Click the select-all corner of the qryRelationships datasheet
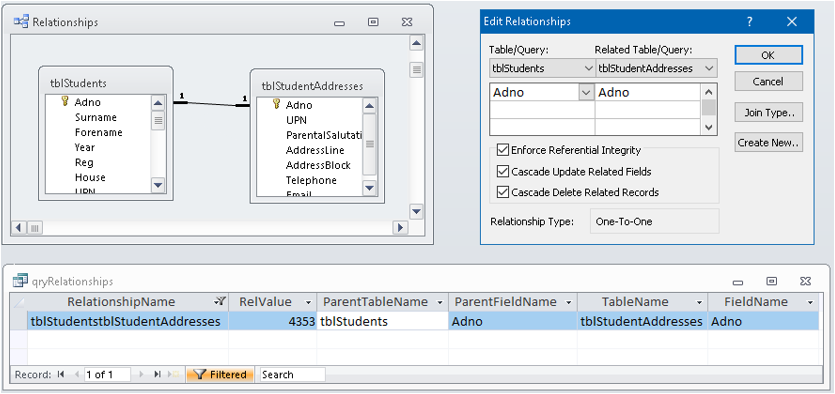Image resolution: width=835 pixels, height=394 pixels. point(19,302)
